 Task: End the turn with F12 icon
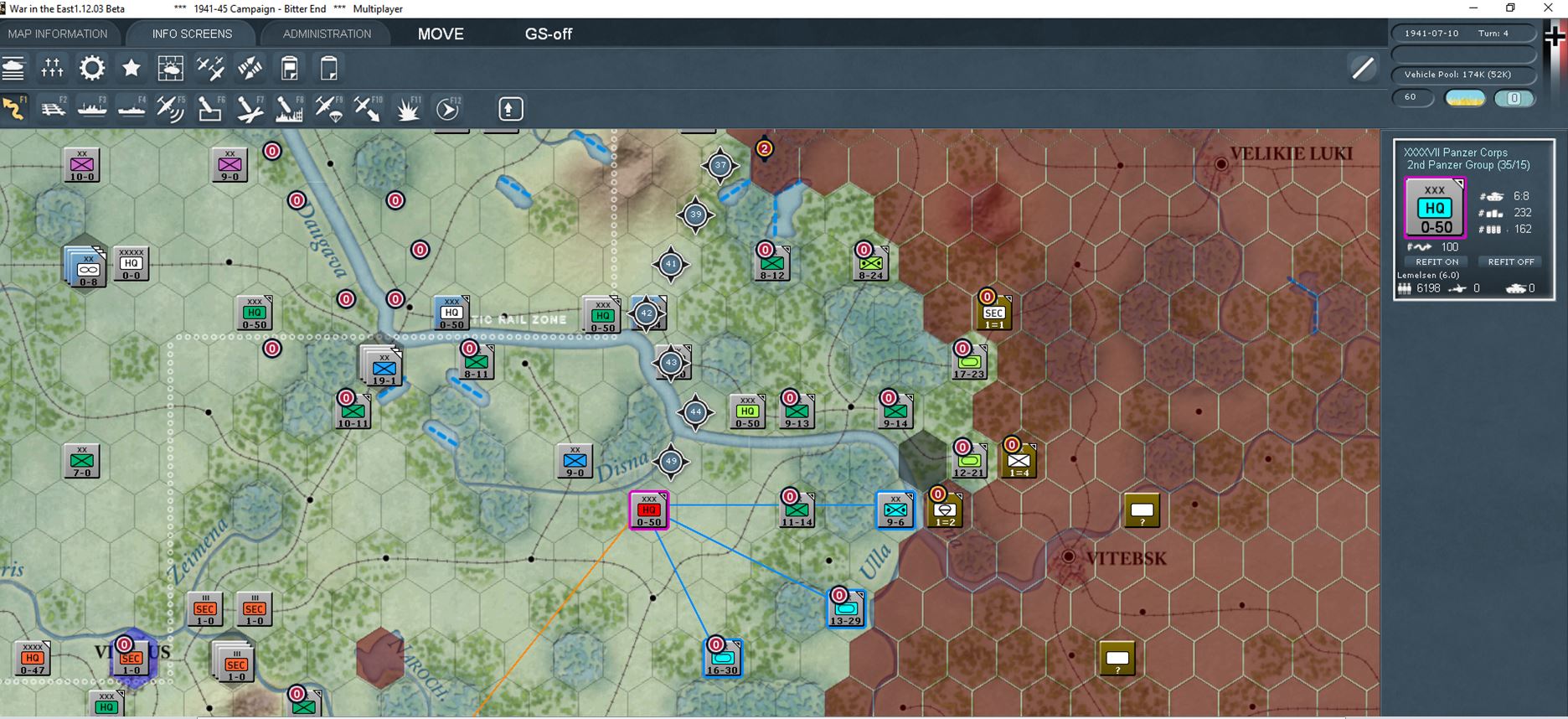pos(448,109)
